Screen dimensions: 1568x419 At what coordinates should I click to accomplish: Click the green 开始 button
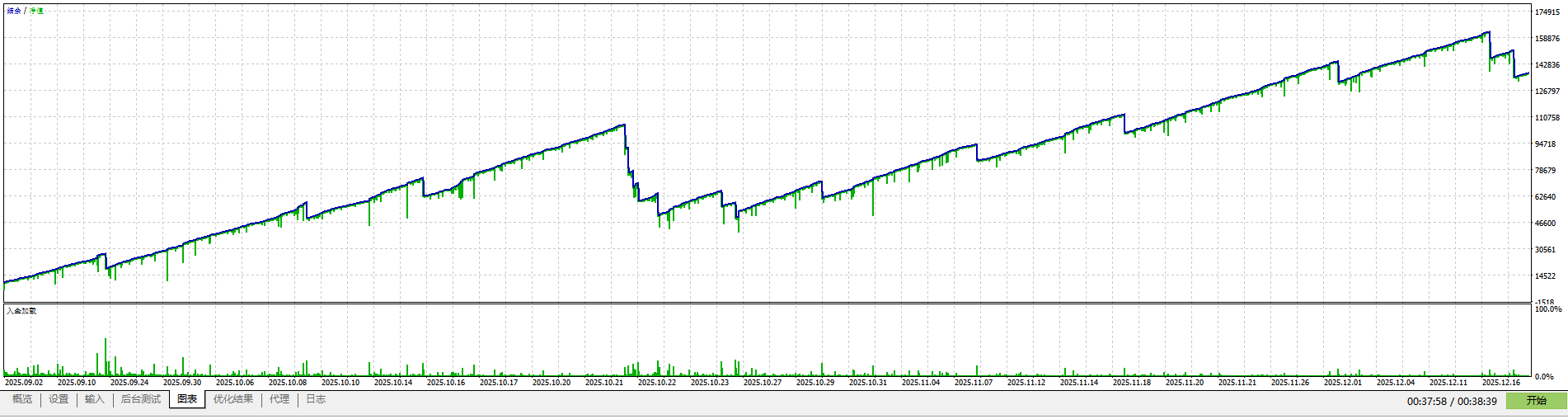pos(1537,401)
